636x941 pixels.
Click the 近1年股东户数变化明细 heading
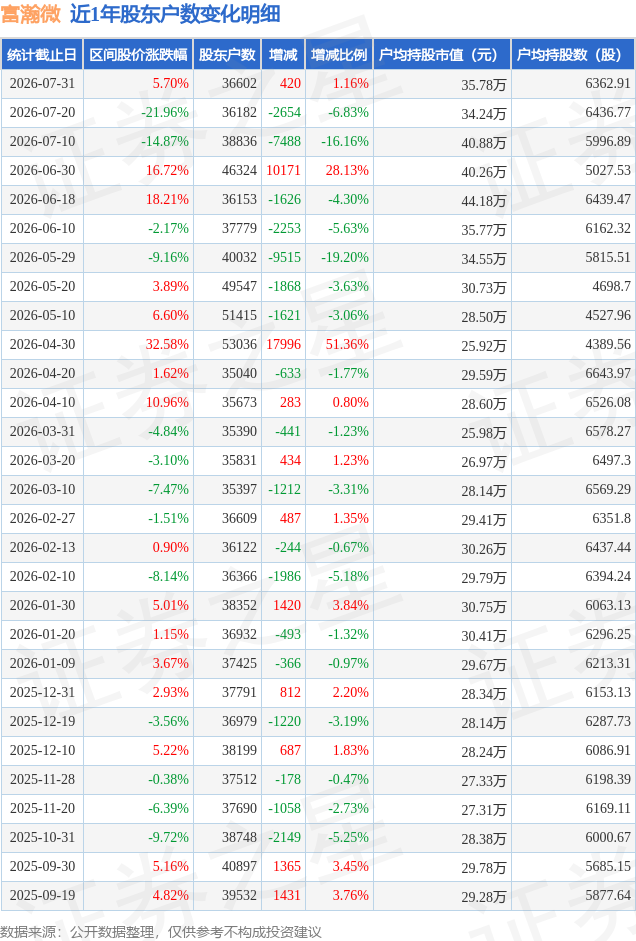pos(175,14)
